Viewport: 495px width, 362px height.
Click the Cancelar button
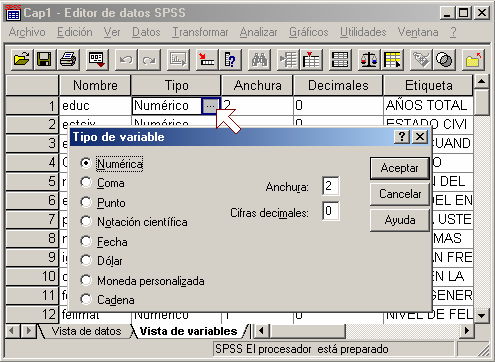[400, 194]
